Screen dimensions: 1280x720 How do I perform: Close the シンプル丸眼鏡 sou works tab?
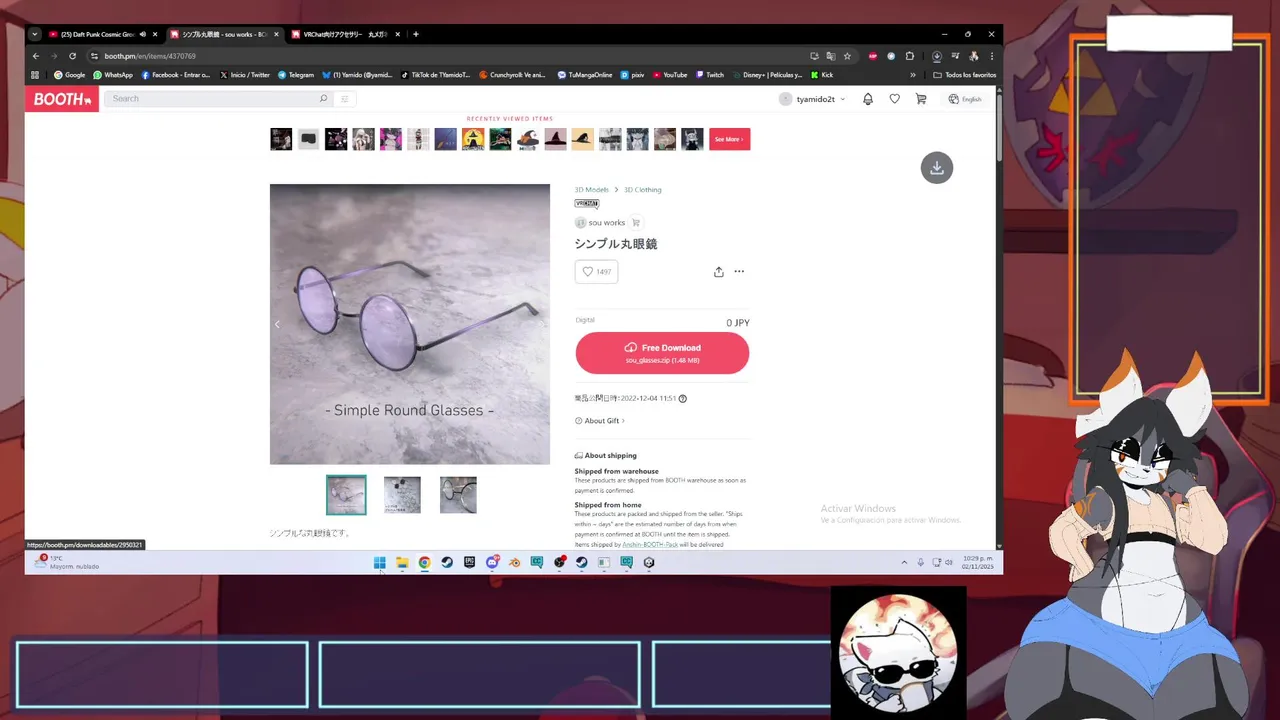click(x=276, y=34)
